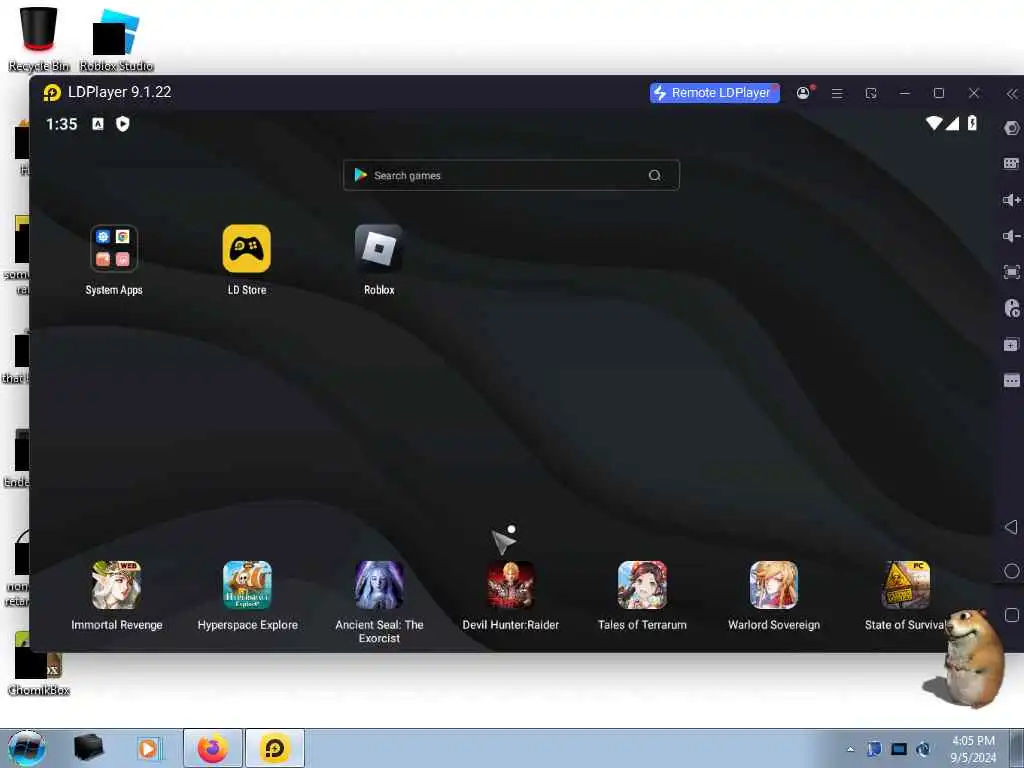Toggle fullscreen icon in LDPlayer sidebar
The width and height of the screenshot is (1024, 768).
[x=1012, y=272]
